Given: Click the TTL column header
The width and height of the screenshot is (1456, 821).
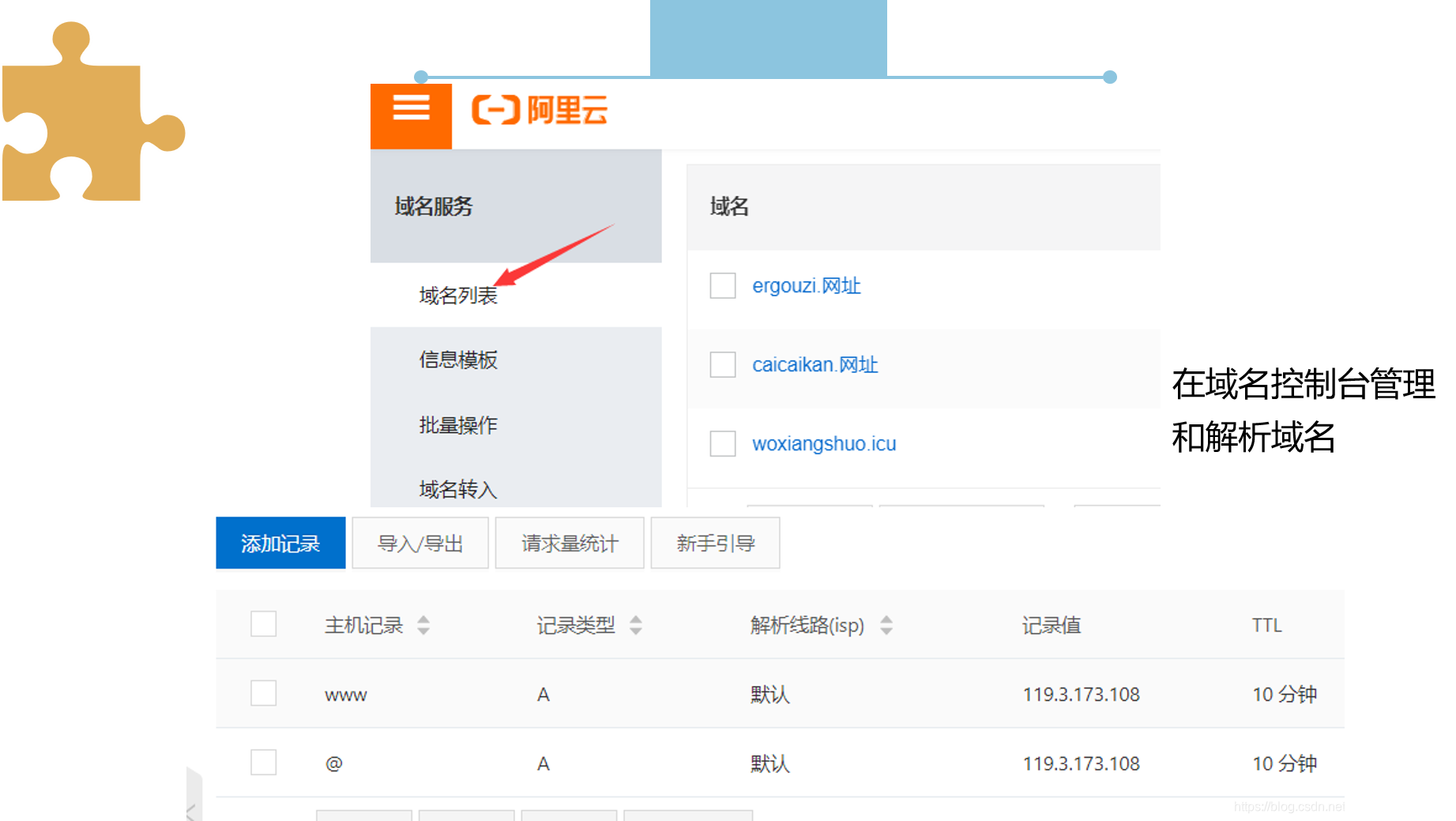Looking at the screenshot, I should (x=1266, y=625).
